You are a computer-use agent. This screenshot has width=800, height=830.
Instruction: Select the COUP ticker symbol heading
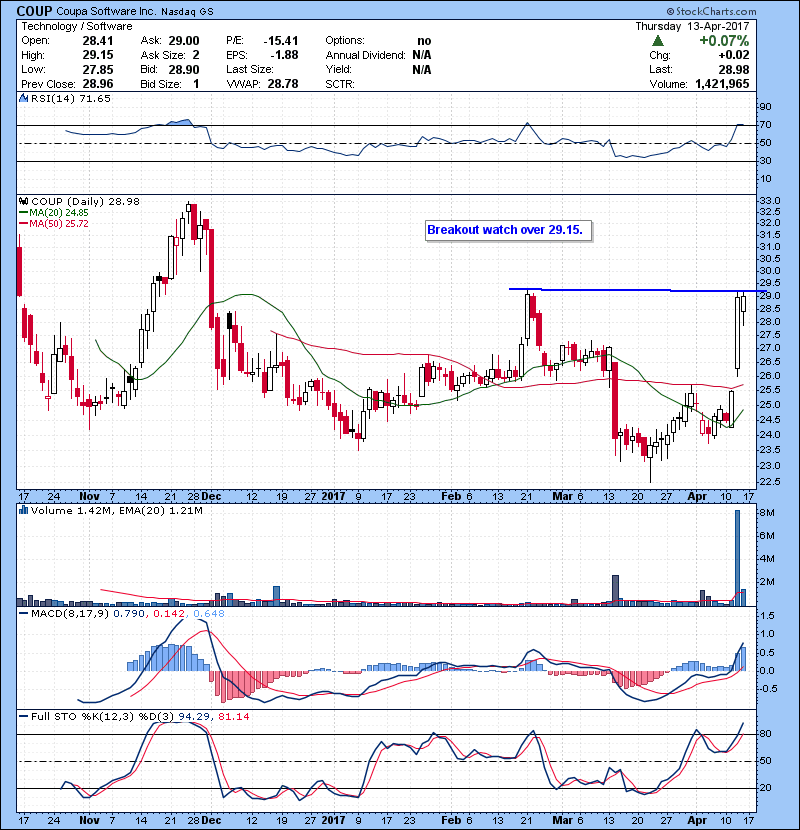[x=34, y=11]
